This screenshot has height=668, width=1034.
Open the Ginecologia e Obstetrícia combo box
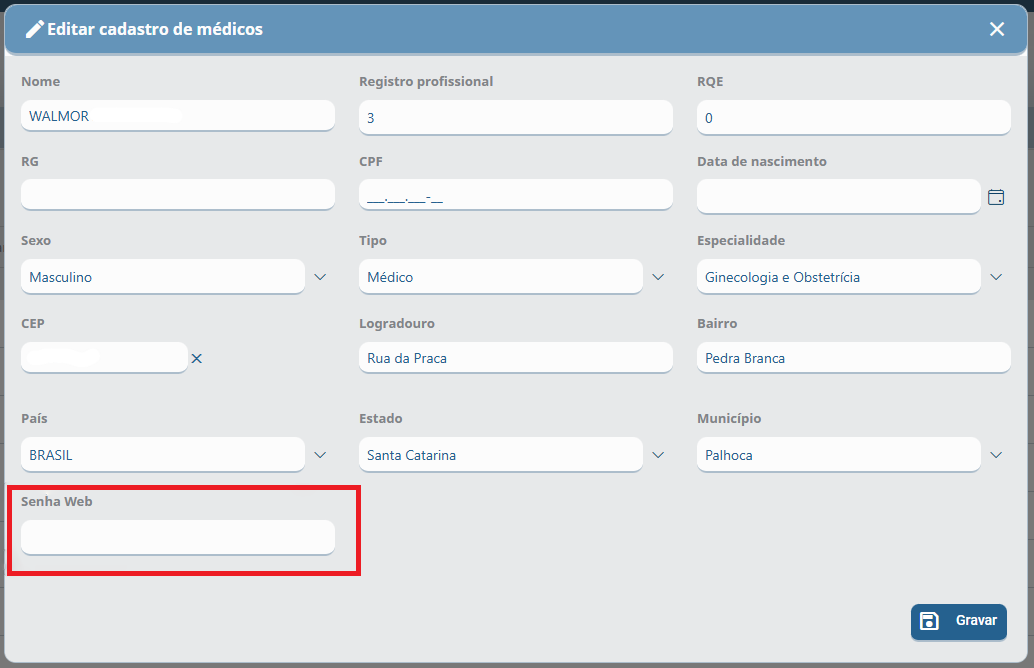(839, 276)
